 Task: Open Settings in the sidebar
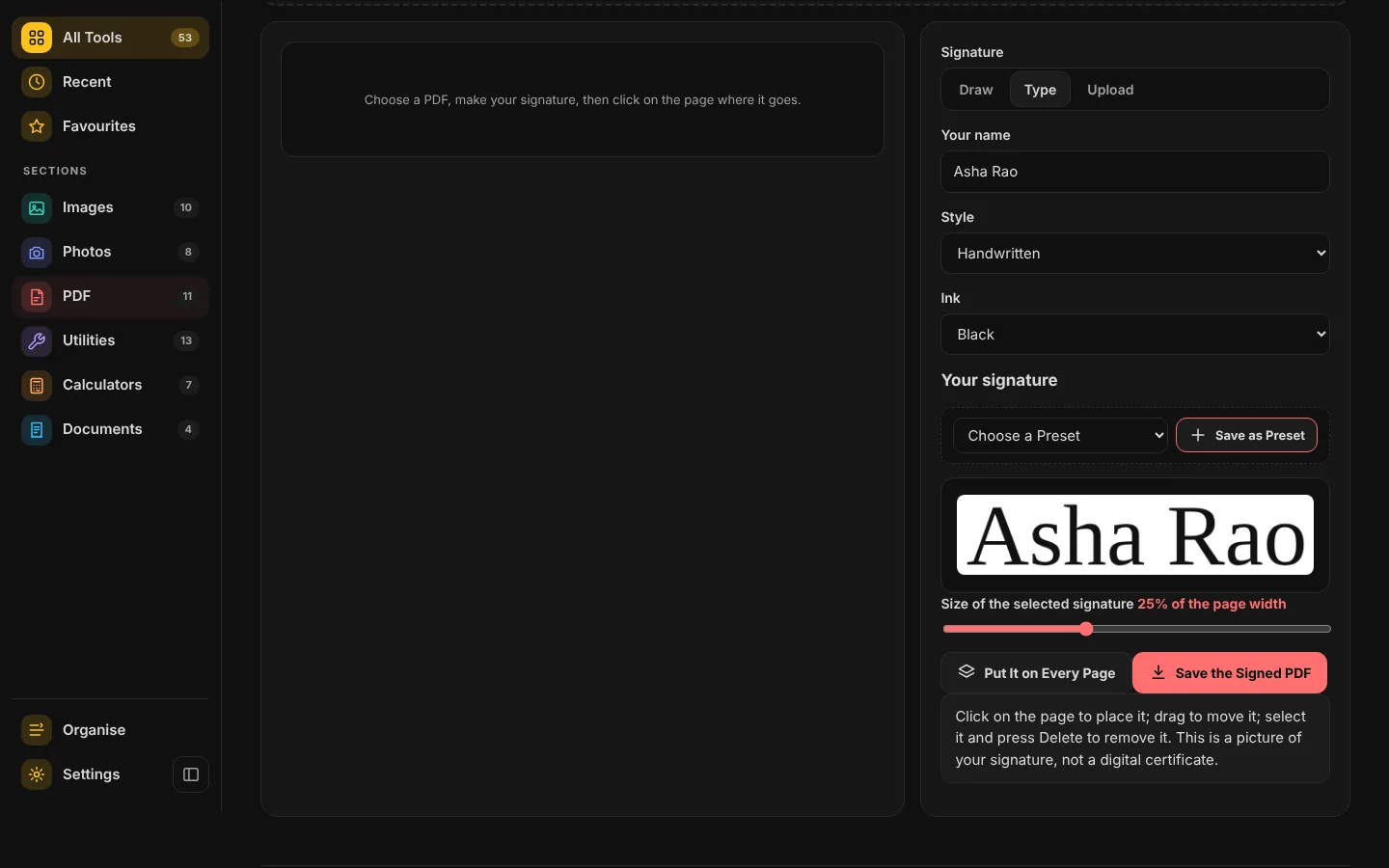point(91,774)
